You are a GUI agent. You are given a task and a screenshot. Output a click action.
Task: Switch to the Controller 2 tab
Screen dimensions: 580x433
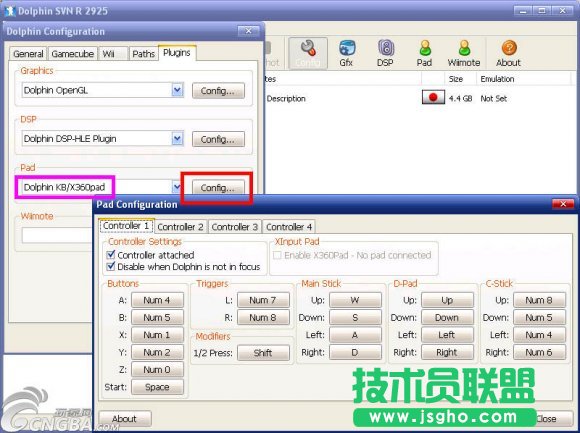click(181, 227)
